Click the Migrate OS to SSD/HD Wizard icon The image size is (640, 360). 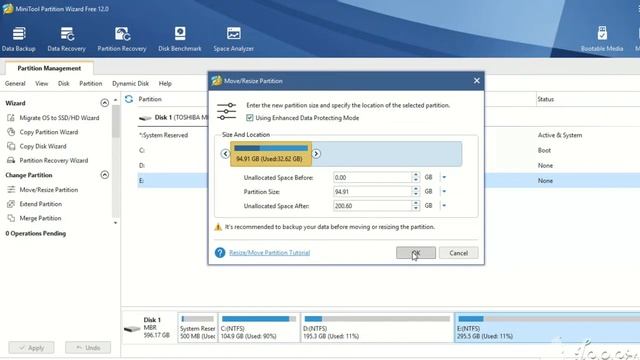click(11, 118)
